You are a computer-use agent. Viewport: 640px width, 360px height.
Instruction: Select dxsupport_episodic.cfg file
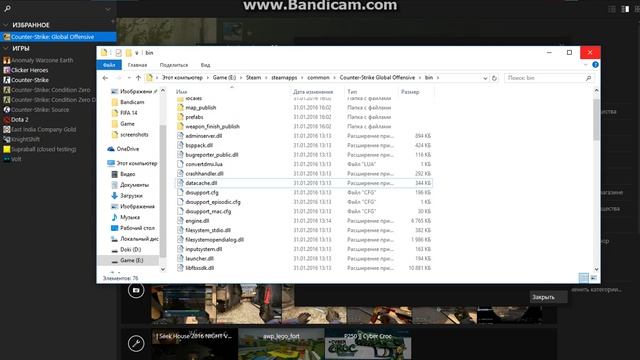click(x=213, y=202)
